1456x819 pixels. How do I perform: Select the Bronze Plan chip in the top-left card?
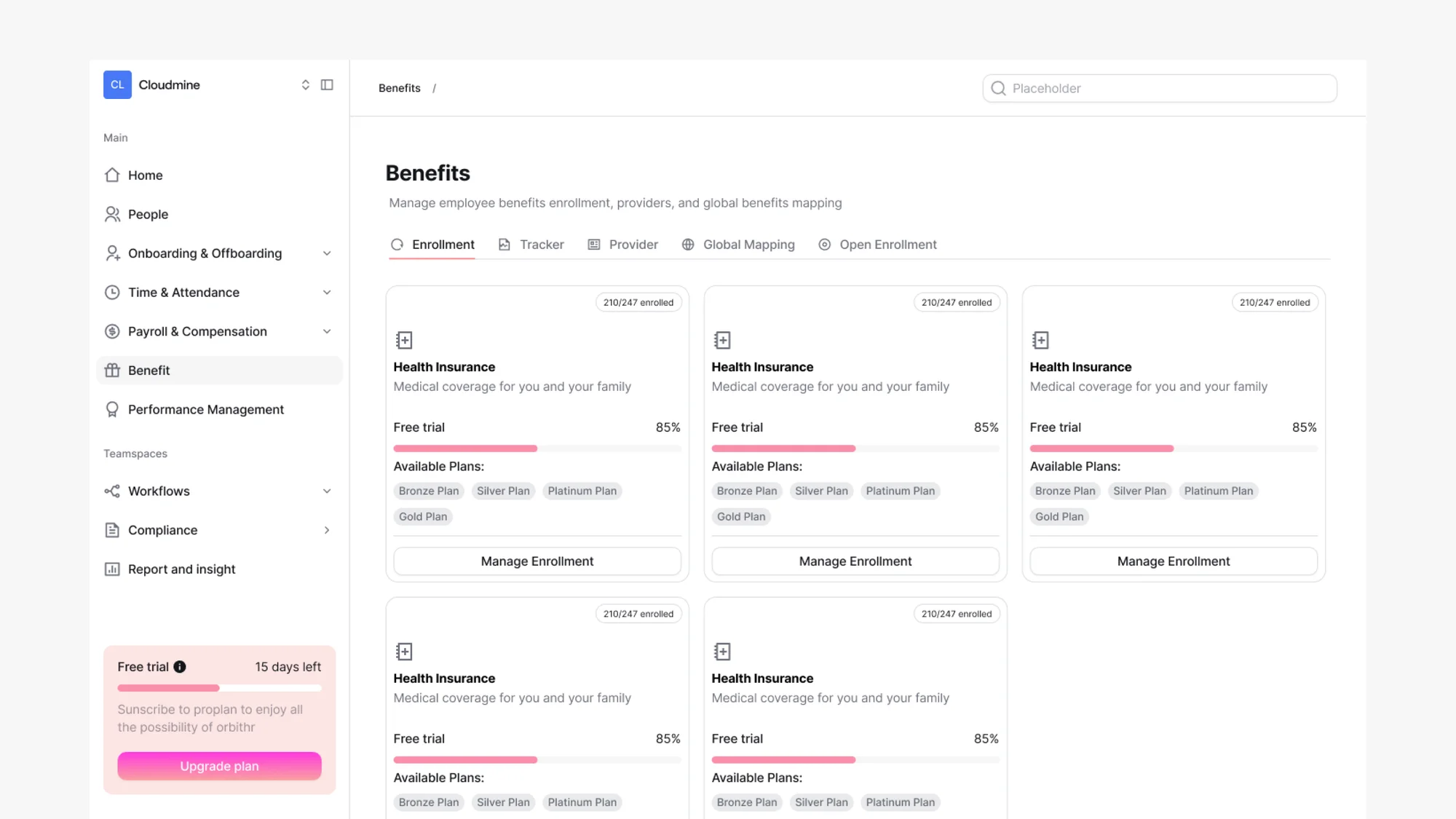pos(429,491)
